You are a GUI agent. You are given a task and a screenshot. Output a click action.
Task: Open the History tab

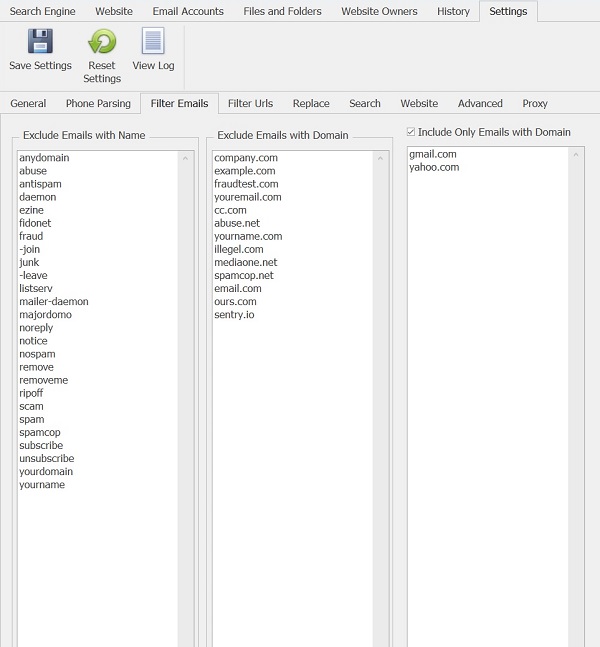[454, 11]
